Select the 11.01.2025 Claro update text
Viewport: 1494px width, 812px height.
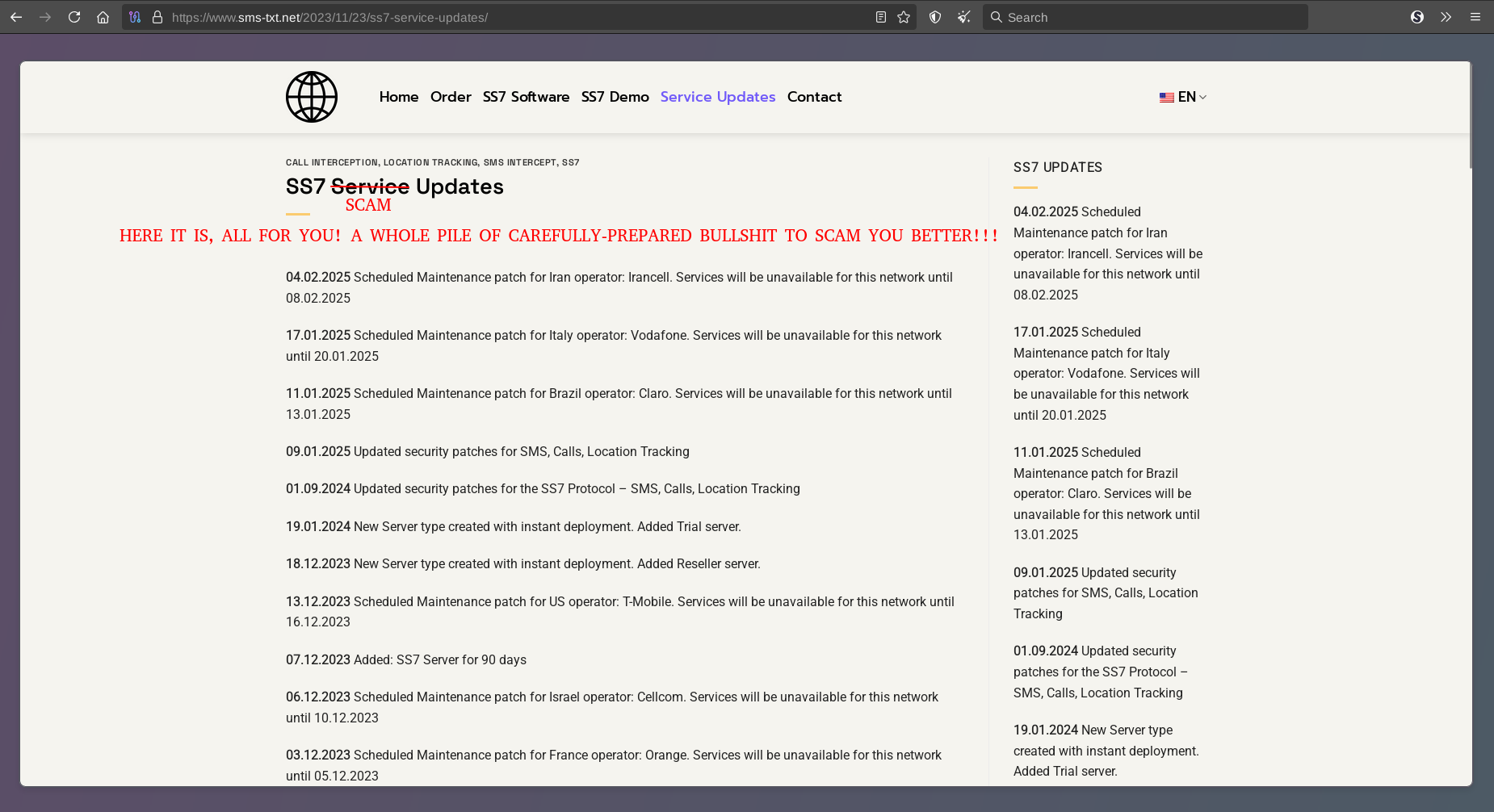tap(619, 404)
